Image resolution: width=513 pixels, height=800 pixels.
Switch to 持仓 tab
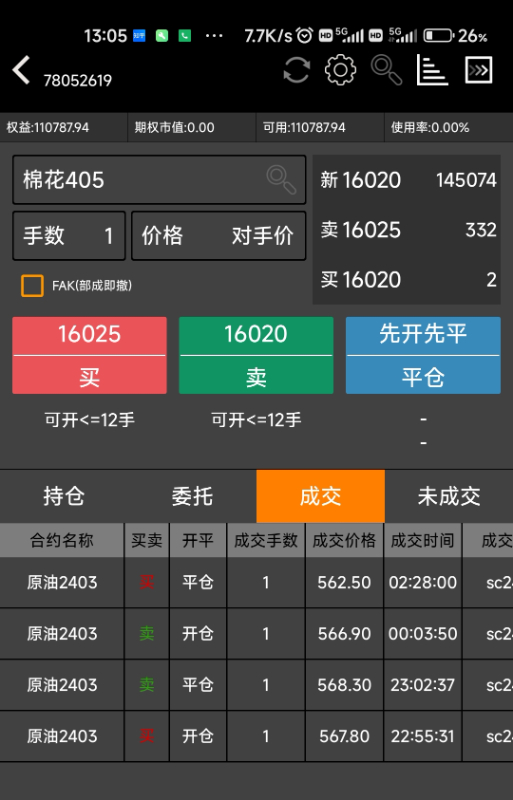tap(64, 496)
